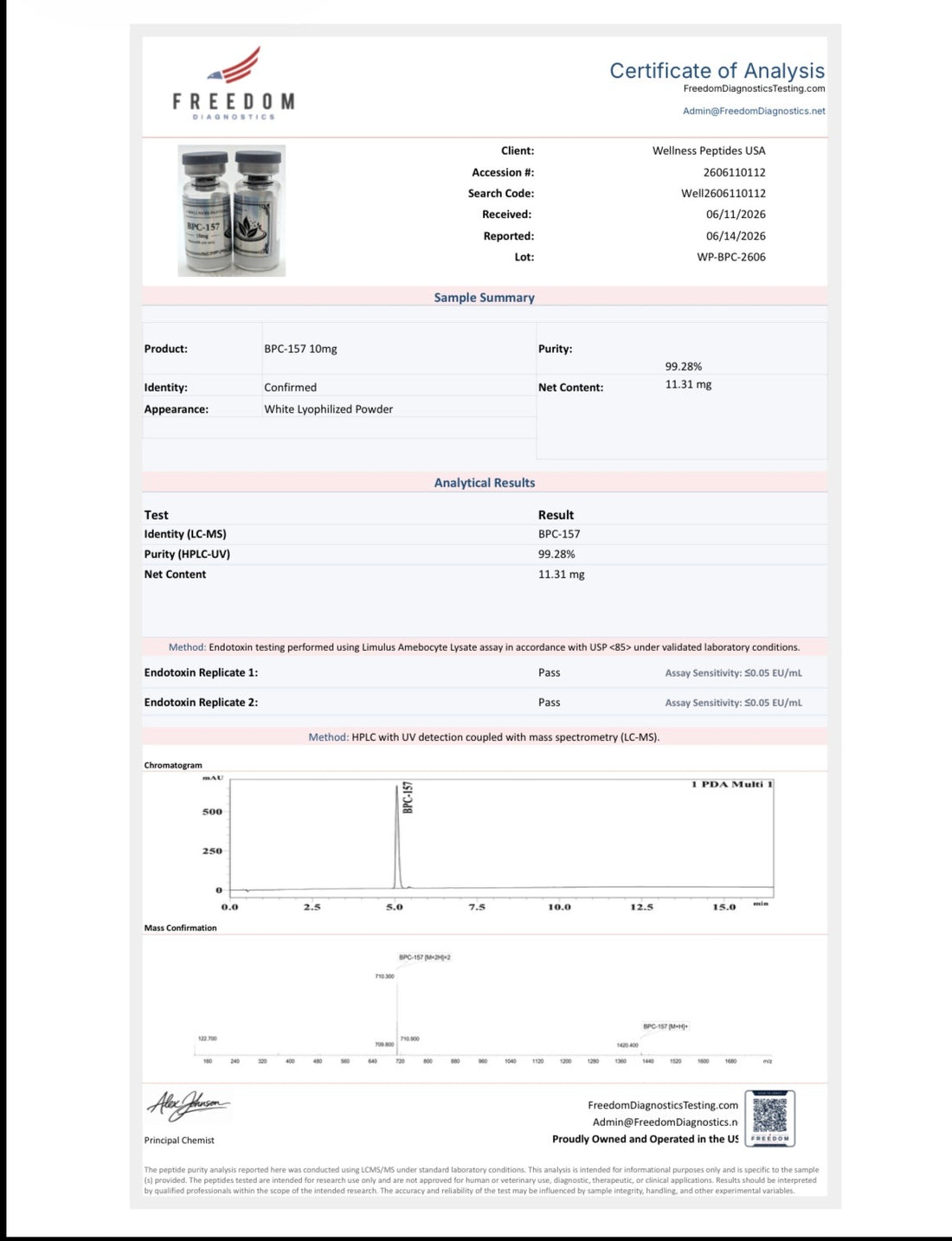Select accession number 2606110112
952x1241 pixels.
[x=734, y=172]
